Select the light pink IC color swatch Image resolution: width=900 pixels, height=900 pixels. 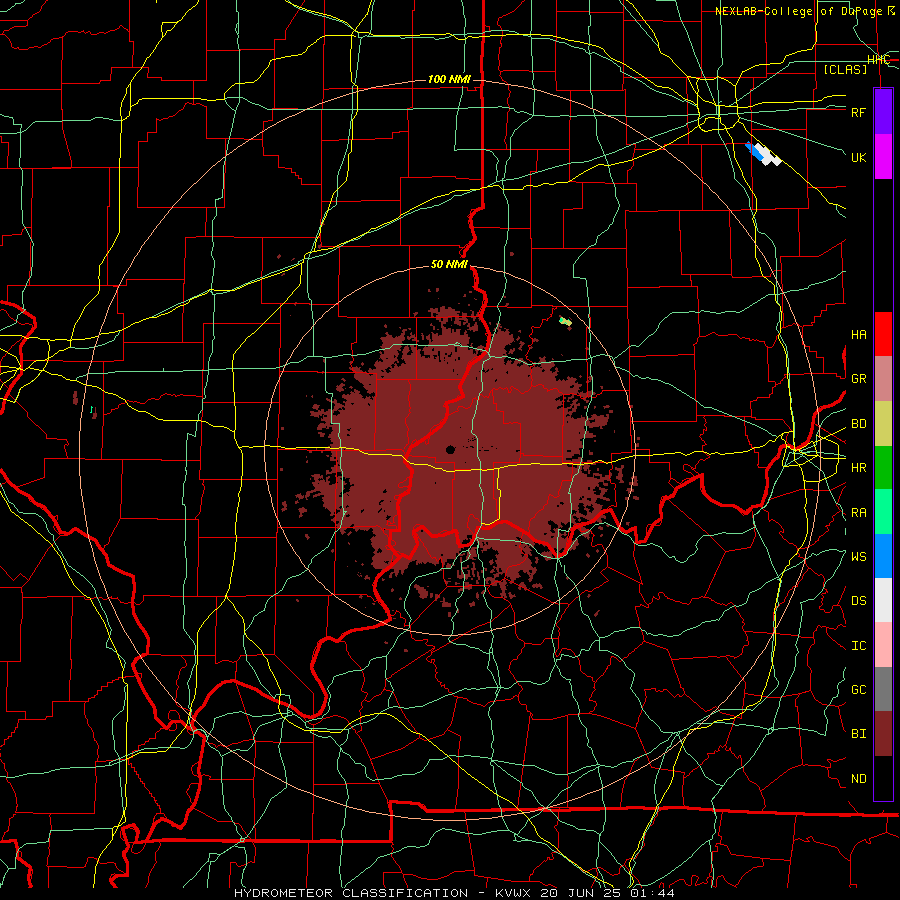tap(883, 645)
